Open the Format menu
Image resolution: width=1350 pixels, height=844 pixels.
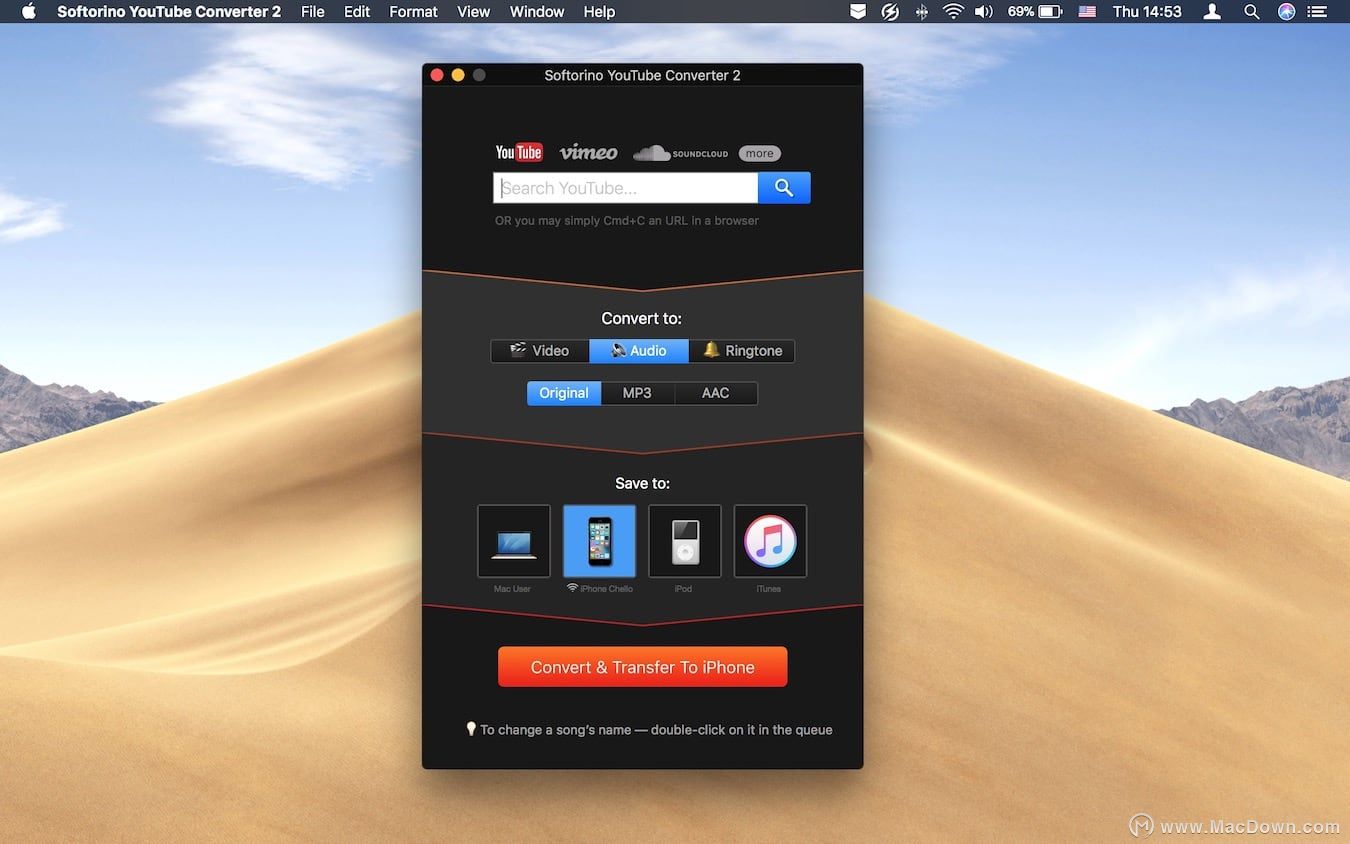(x=413, y=12)
